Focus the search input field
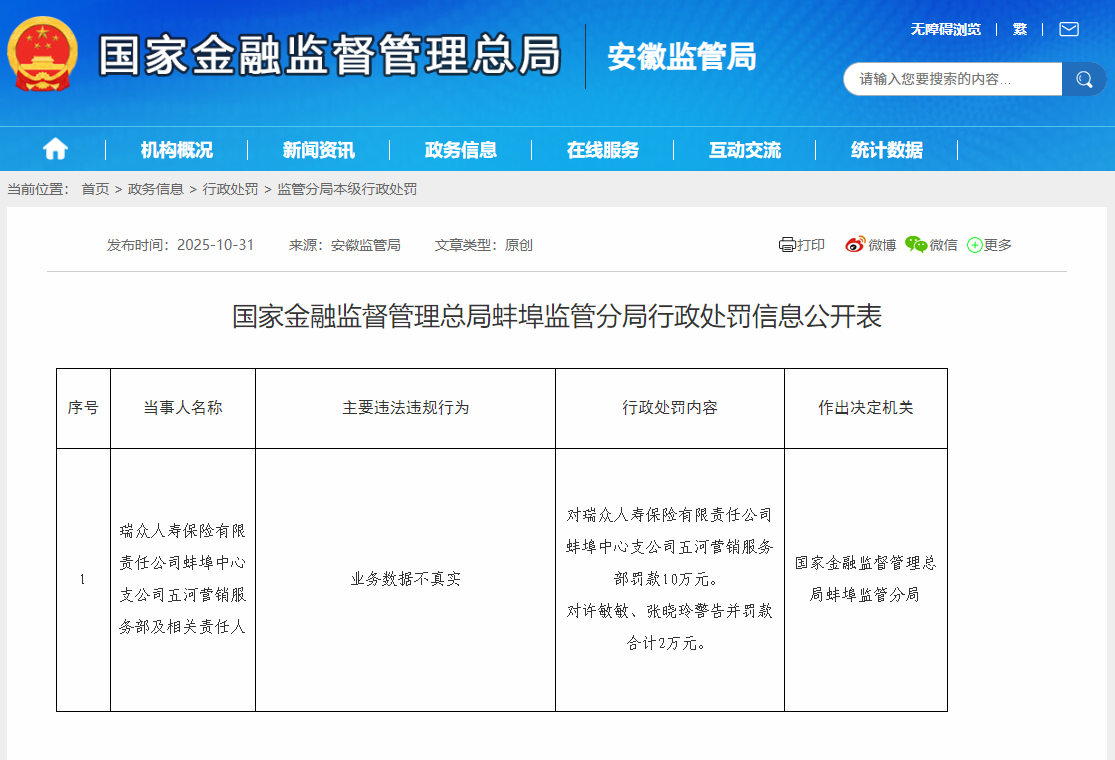 click(x=953, y=79)
